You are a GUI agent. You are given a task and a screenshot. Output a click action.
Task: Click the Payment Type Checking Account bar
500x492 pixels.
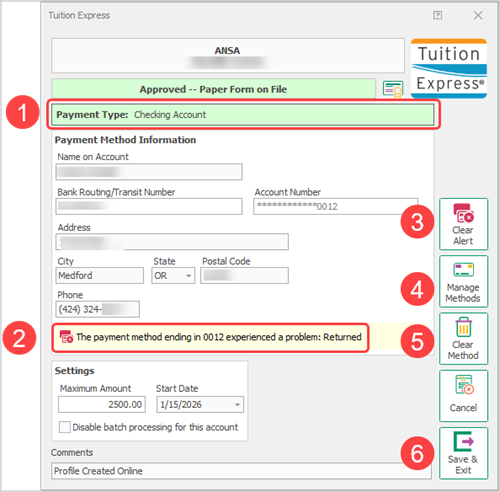click(243, 115)
